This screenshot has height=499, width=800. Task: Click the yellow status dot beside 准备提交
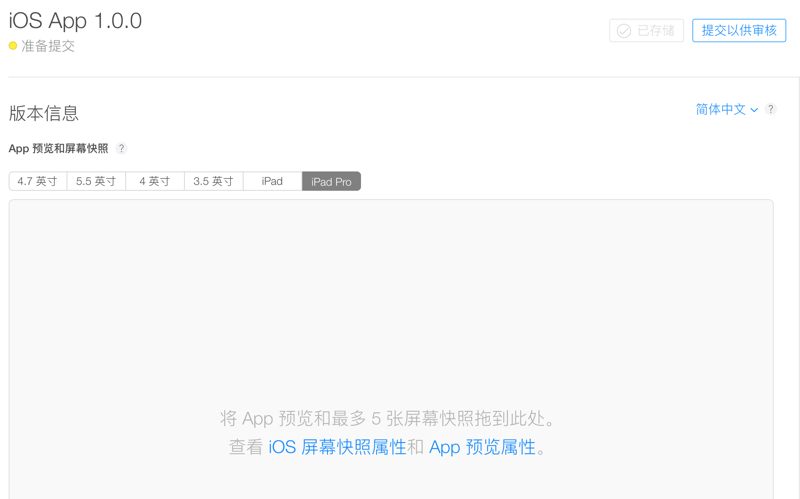pos(13,46)
